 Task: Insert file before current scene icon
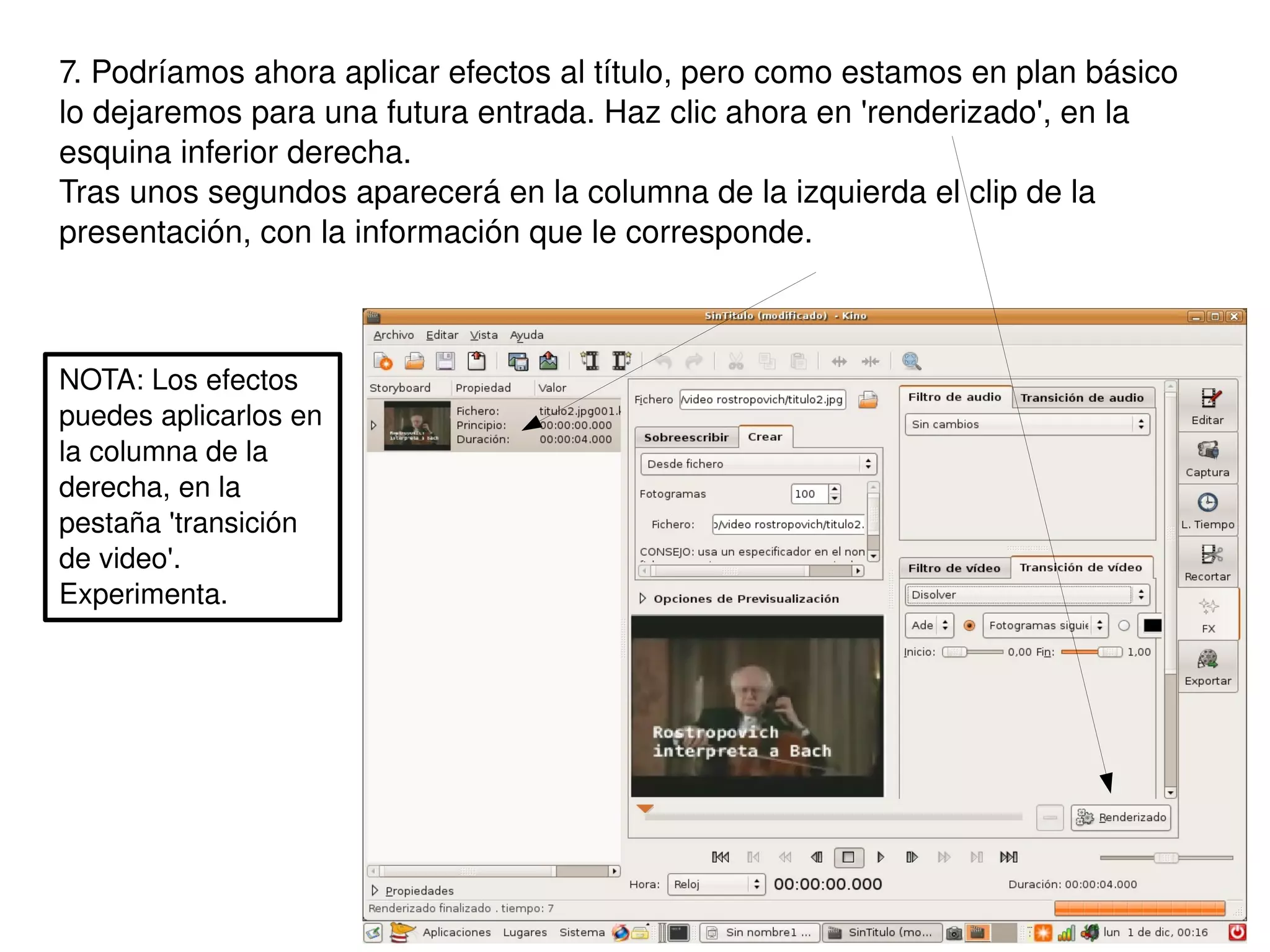pyautogui.click(x=590, y=361)
